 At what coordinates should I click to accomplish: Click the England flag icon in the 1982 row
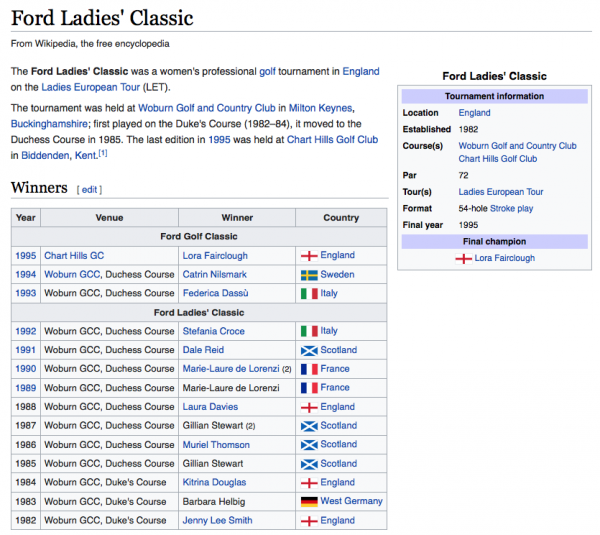(309, 521)
